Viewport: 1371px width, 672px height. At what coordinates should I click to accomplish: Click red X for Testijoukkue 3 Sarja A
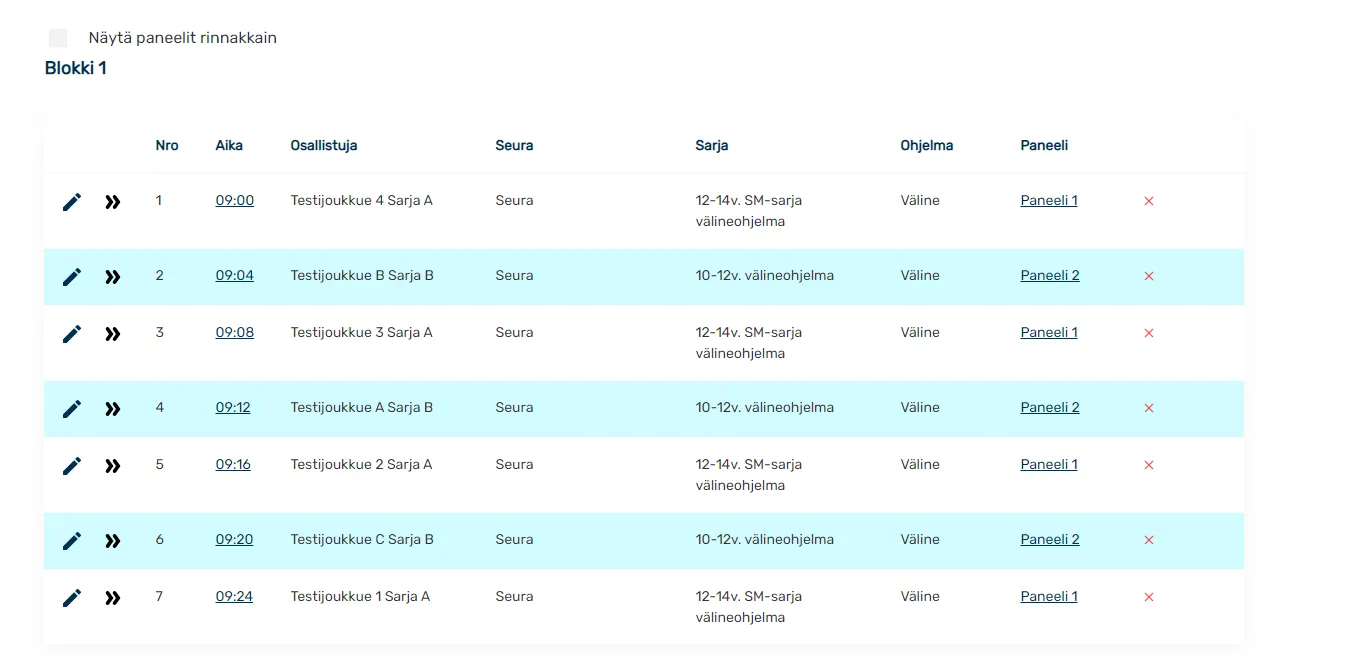[1149, 333]
